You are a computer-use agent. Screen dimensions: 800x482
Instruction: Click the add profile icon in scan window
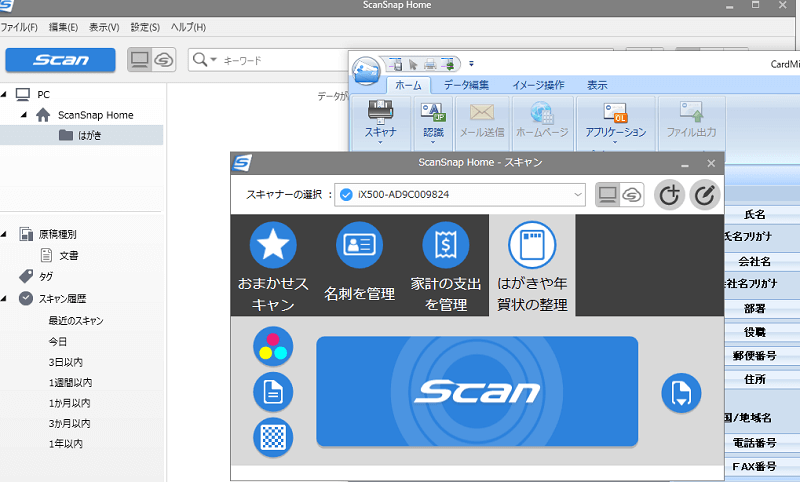669,194
